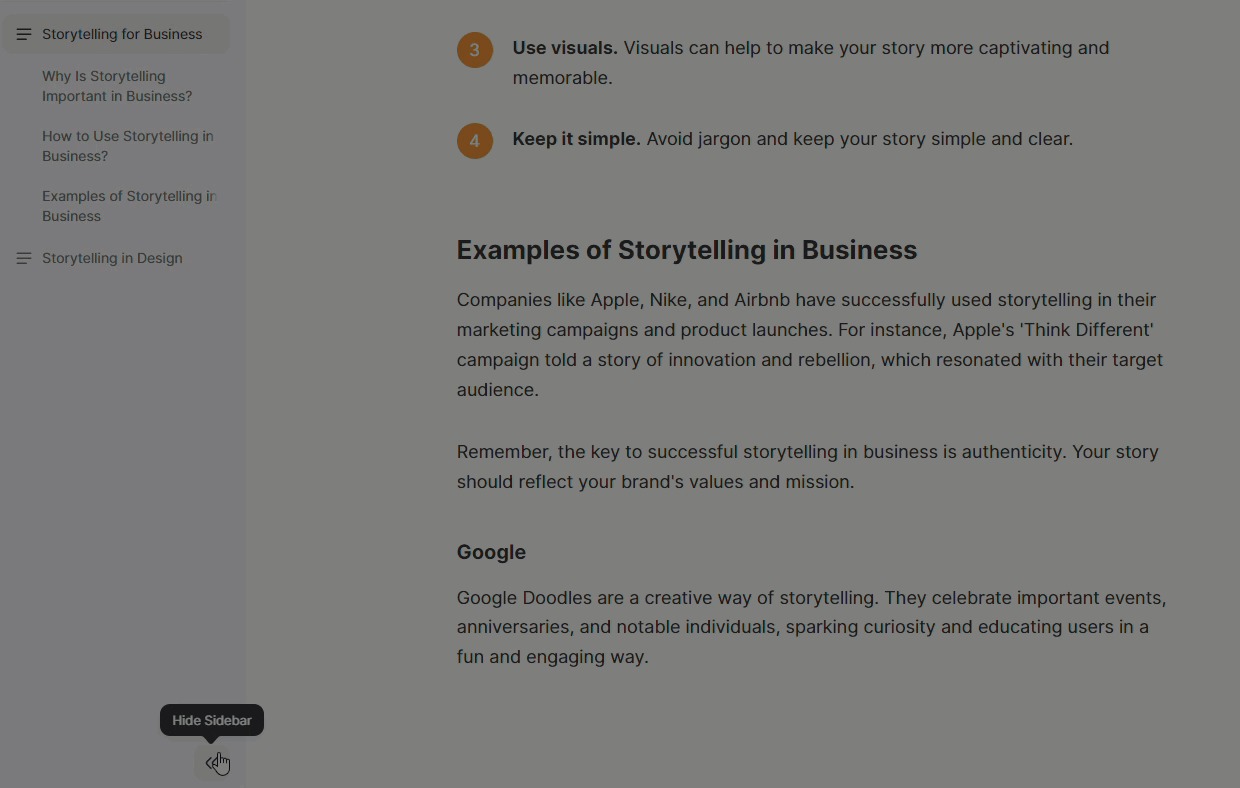Image resolution: width=1240 pixels, height=788 pixels.
Task: Click the bold 'Use visuals.' text
Action: point(565,48)
